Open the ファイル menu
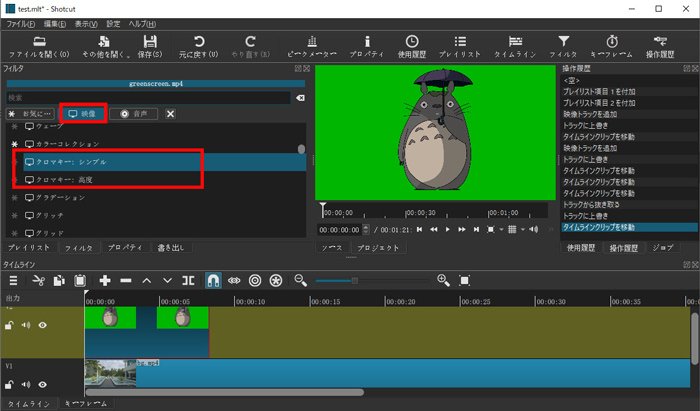The width and height of the screenshot is (700, 411). (20, 24)
